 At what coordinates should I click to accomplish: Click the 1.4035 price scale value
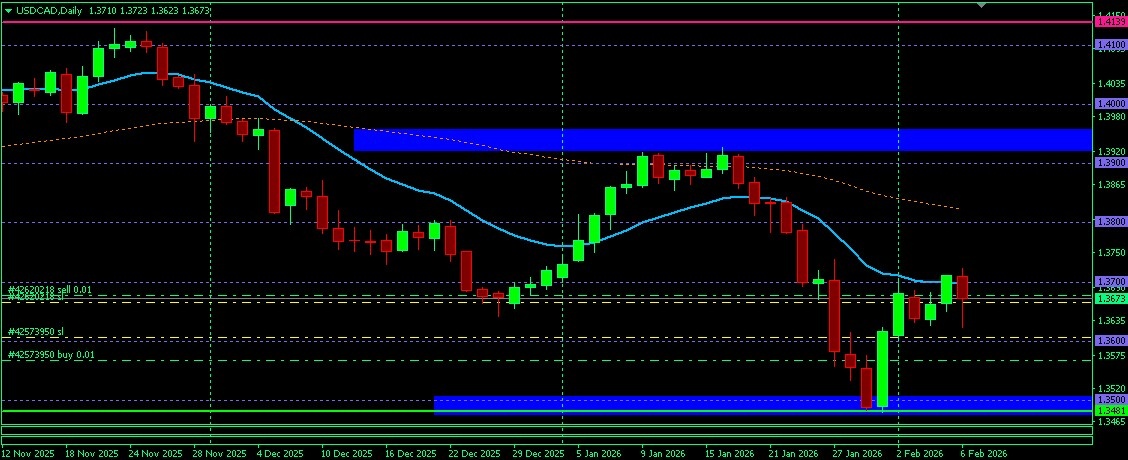1110,84
